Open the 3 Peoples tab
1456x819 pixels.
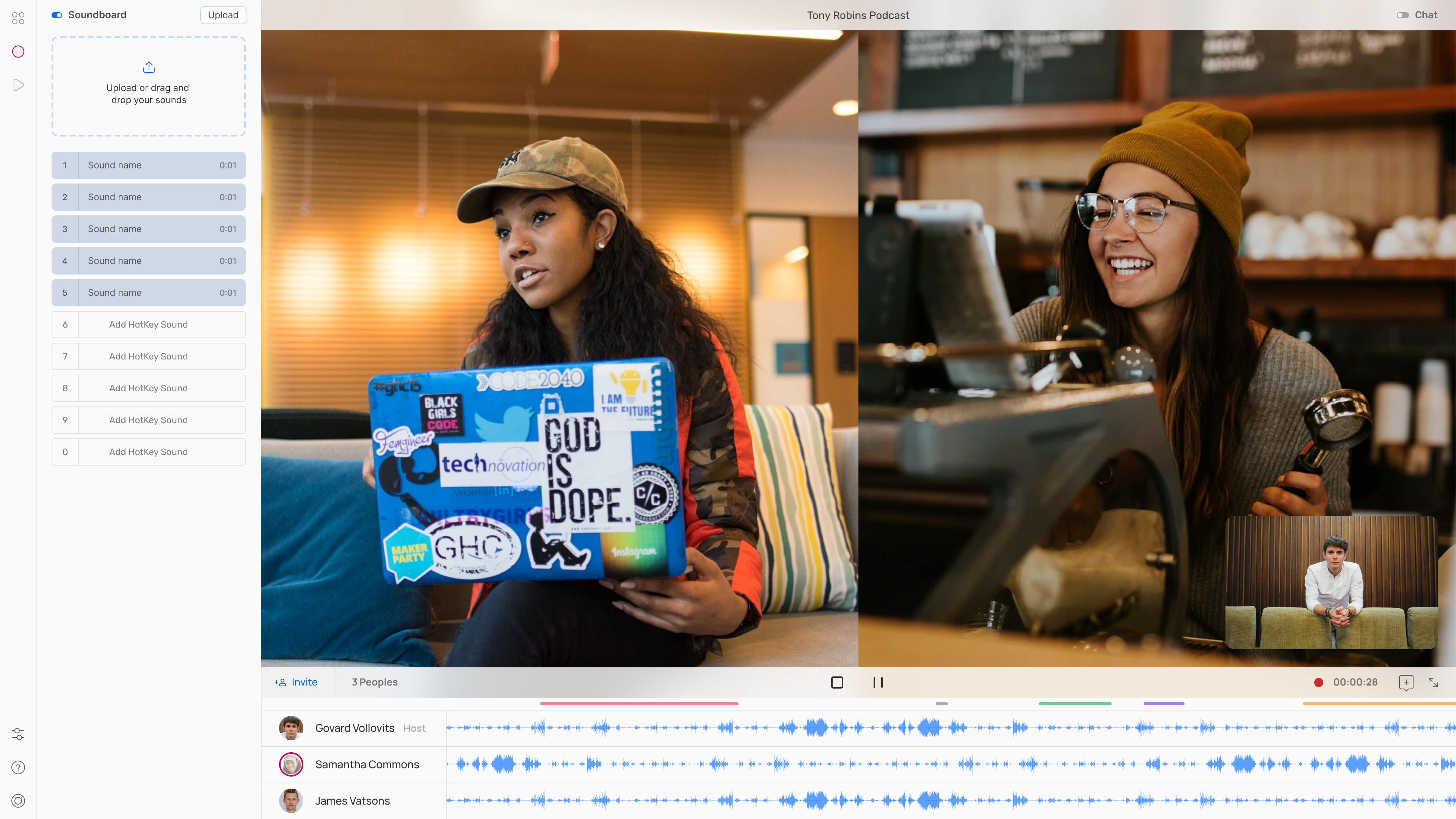374,682
